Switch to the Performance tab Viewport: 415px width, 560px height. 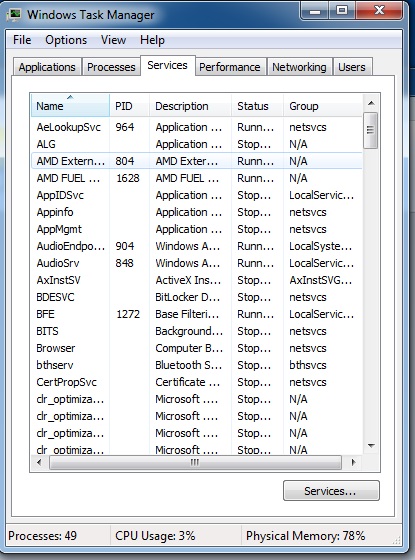[230, 67]
